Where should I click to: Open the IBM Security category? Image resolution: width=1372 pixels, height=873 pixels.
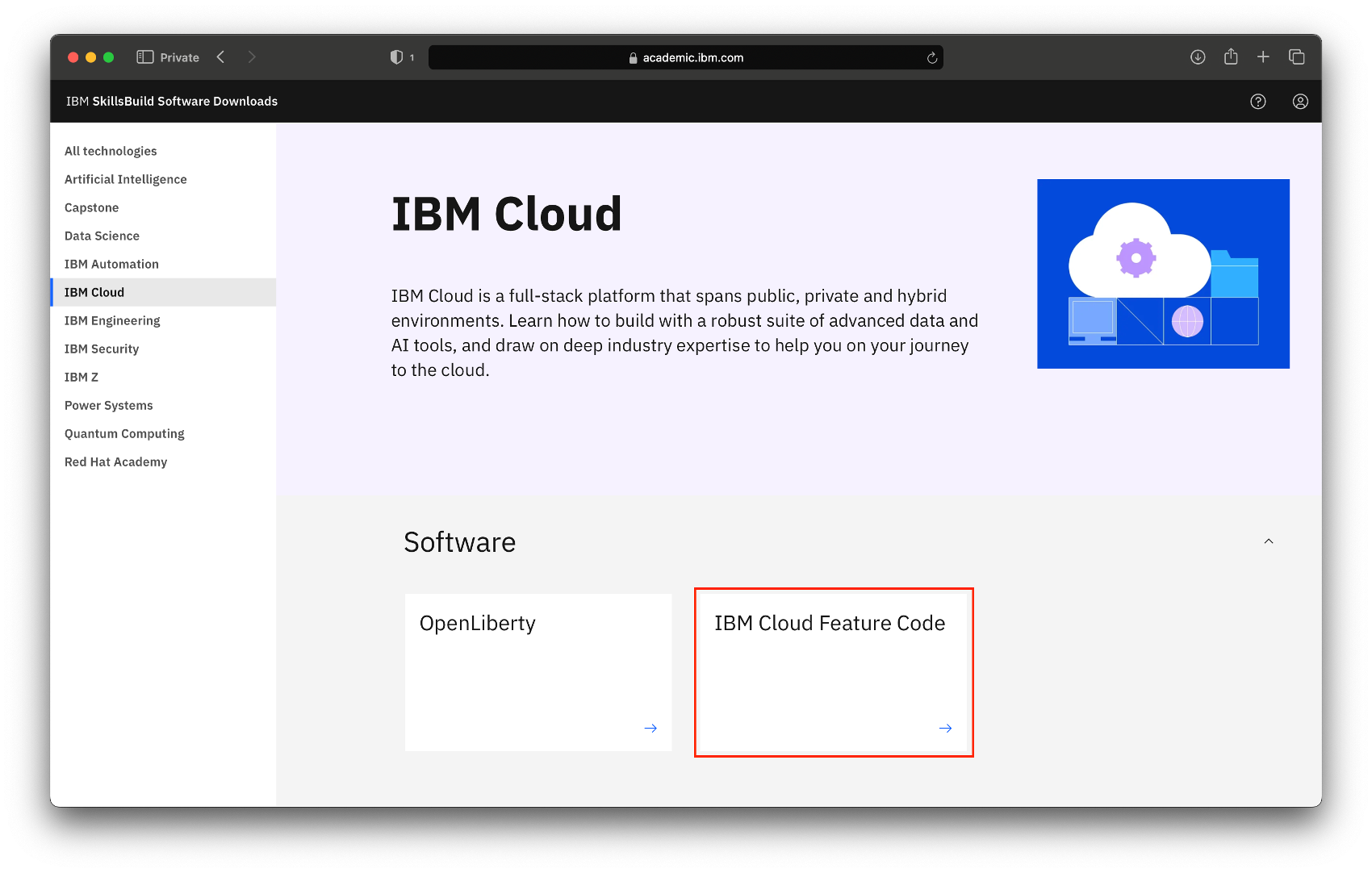point(163,349)
